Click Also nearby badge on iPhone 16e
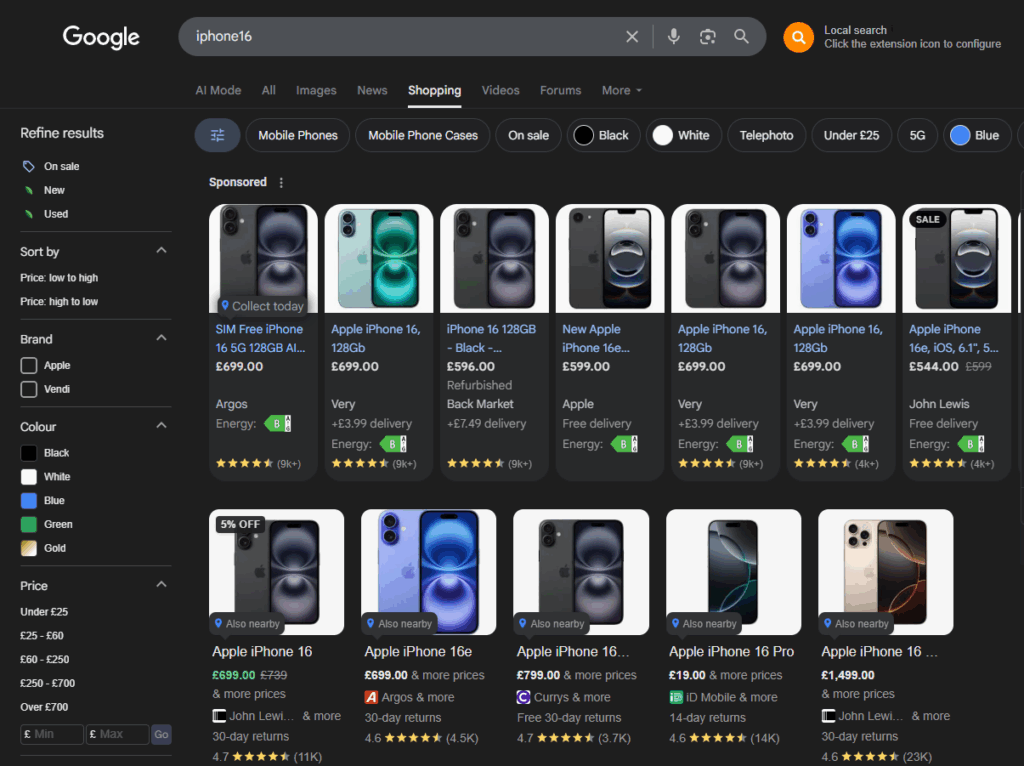Viewport: 1024px width, 766px height. (399, 624)
